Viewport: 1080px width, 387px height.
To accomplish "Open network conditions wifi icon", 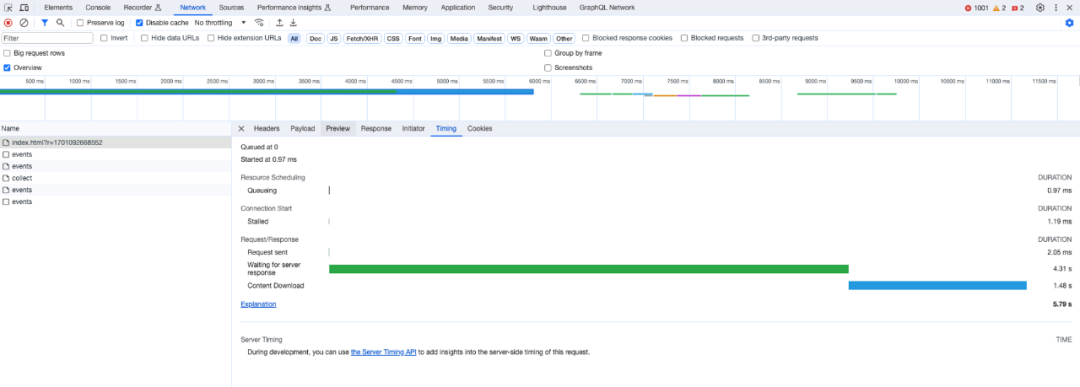I will coord(259,23).
